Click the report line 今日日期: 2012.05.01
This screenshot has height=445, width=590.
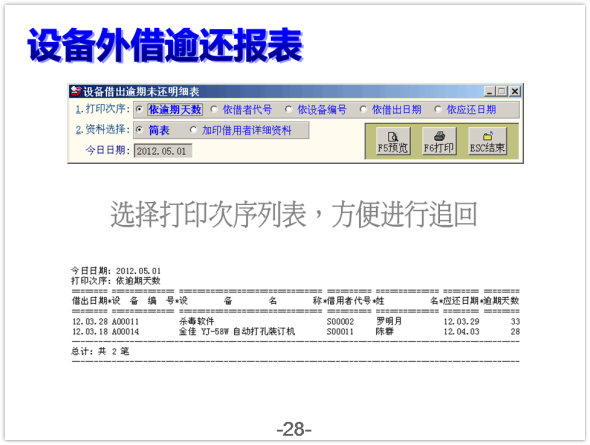tap(116, 271)
